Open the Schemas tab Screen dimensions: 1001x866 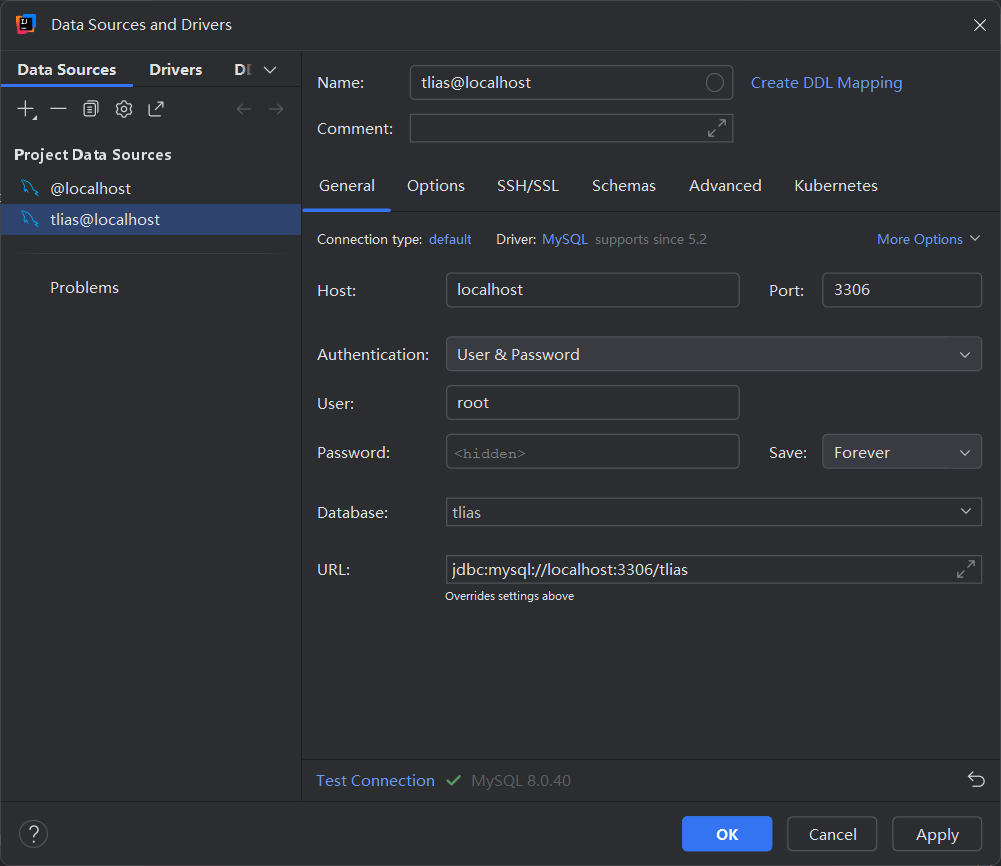point(624,186)
